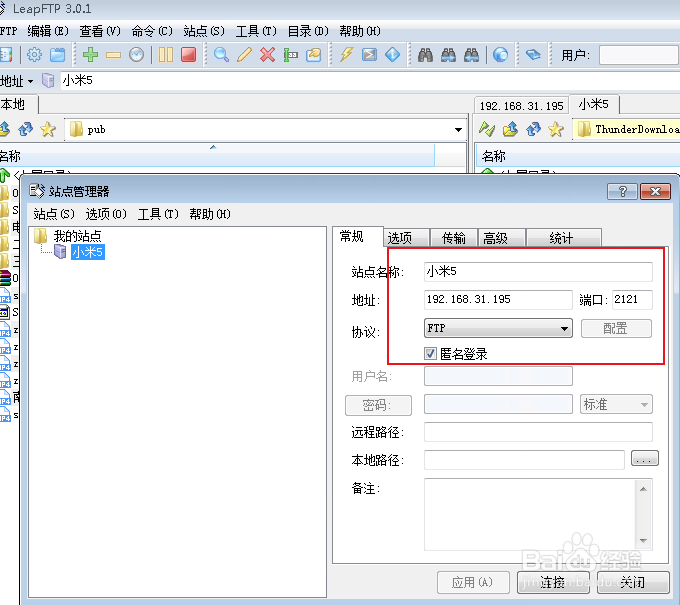The height and width of the screenshot is (605, 680).
Task: Click the 关闭 button
Action: tap(633, 582)
